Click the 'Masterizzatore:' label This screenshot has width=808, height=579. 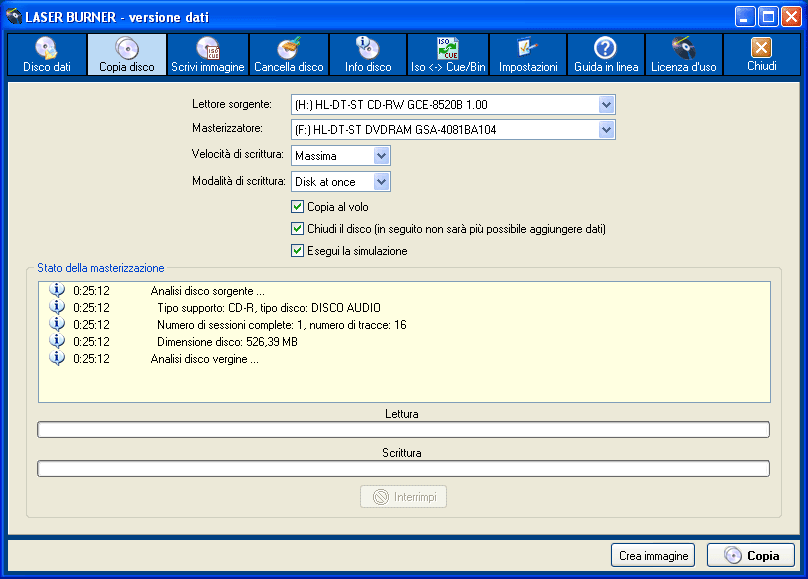pos(227,128)
